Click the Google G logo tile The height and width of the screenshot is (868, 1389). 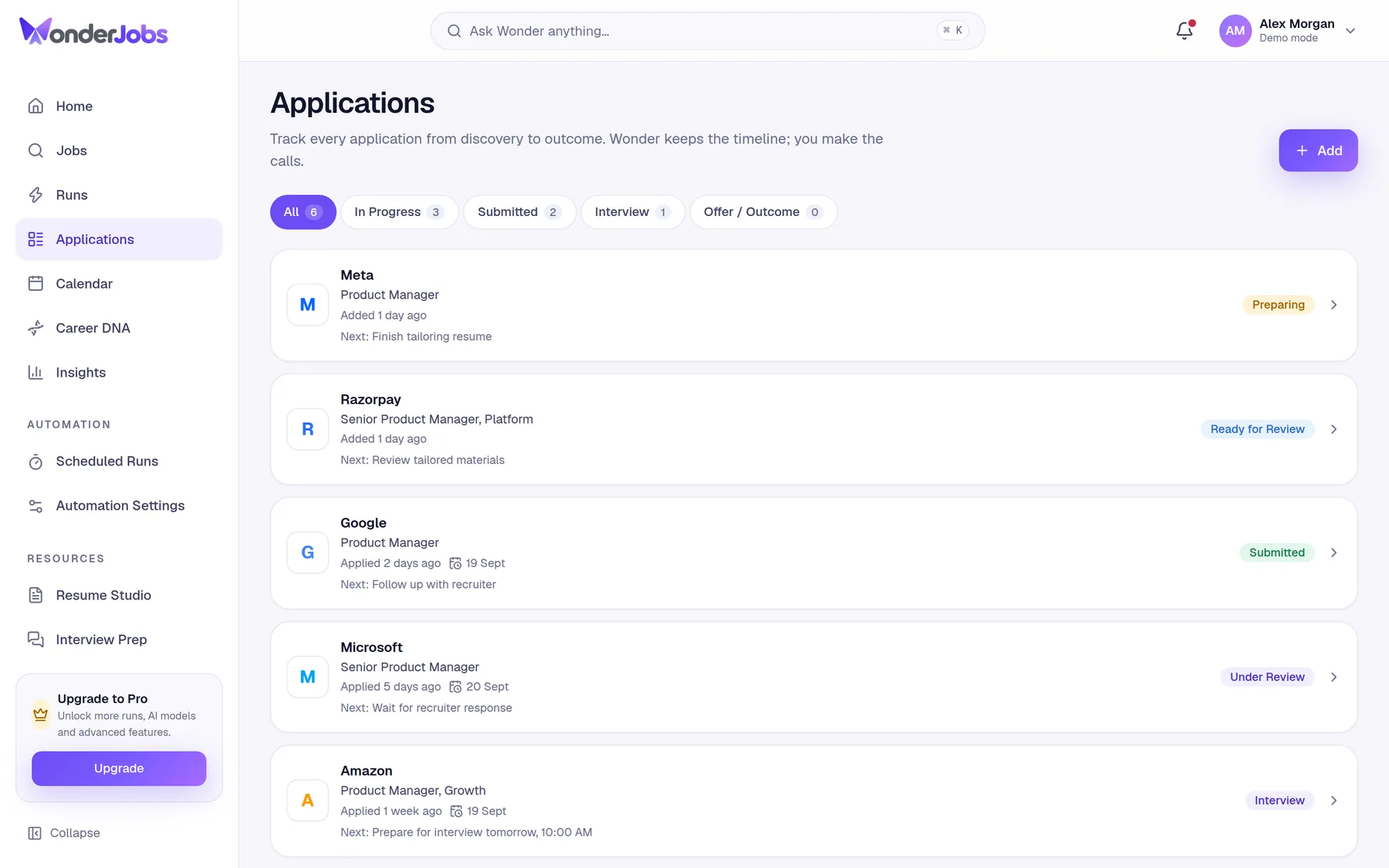pyautogui.click(x=308, y=552)
